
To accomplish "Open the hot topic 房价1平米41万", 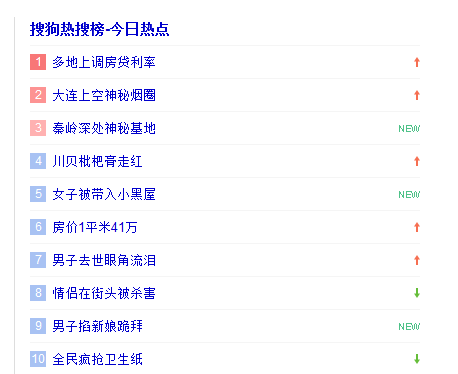I will (x=95, y=227).
